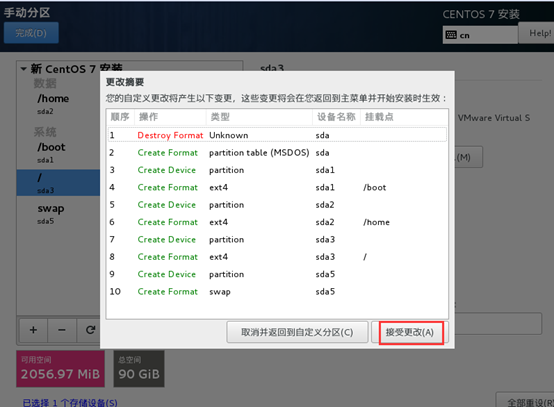Collapse the new CentOS 7 installation tree
Screen dimensions: 554x407
(x=24, y=69)
